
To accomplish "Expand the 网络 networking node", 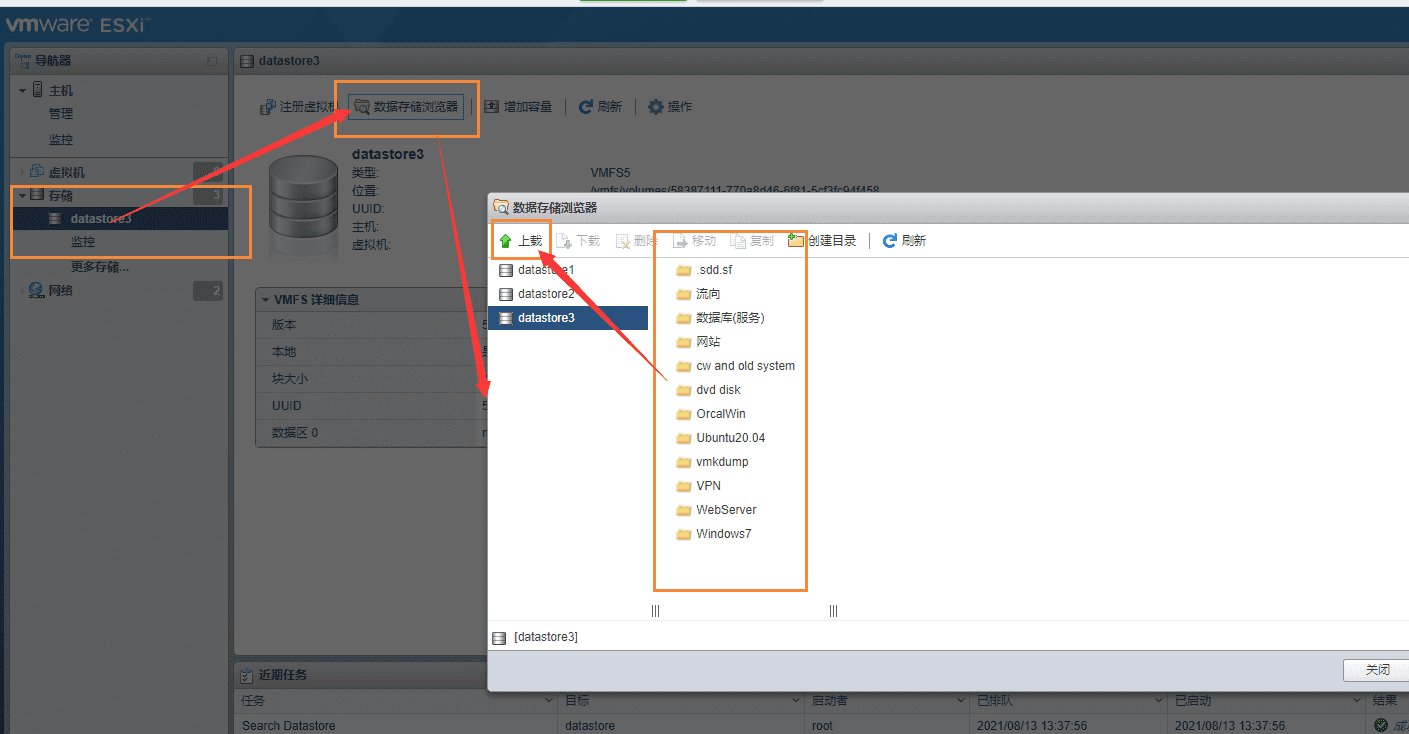I will [22, 291].
